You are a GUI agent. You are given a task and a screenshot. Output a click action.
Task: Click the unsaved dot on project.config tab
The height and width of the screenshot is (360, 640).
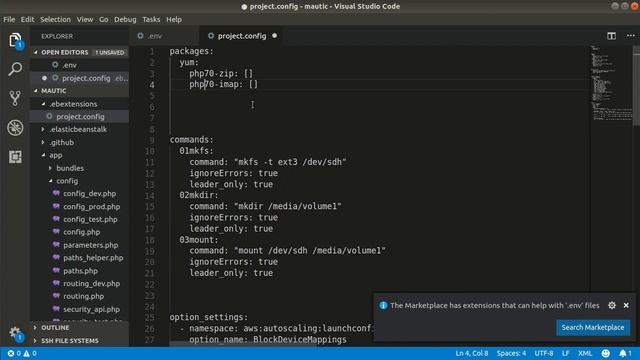[274, 36]
